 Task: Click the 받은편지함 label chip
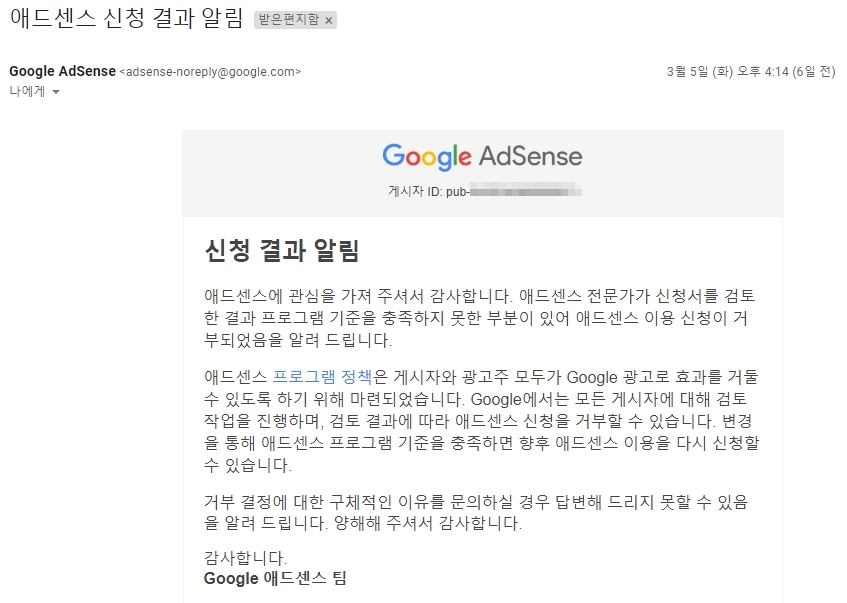coord(289,20)
